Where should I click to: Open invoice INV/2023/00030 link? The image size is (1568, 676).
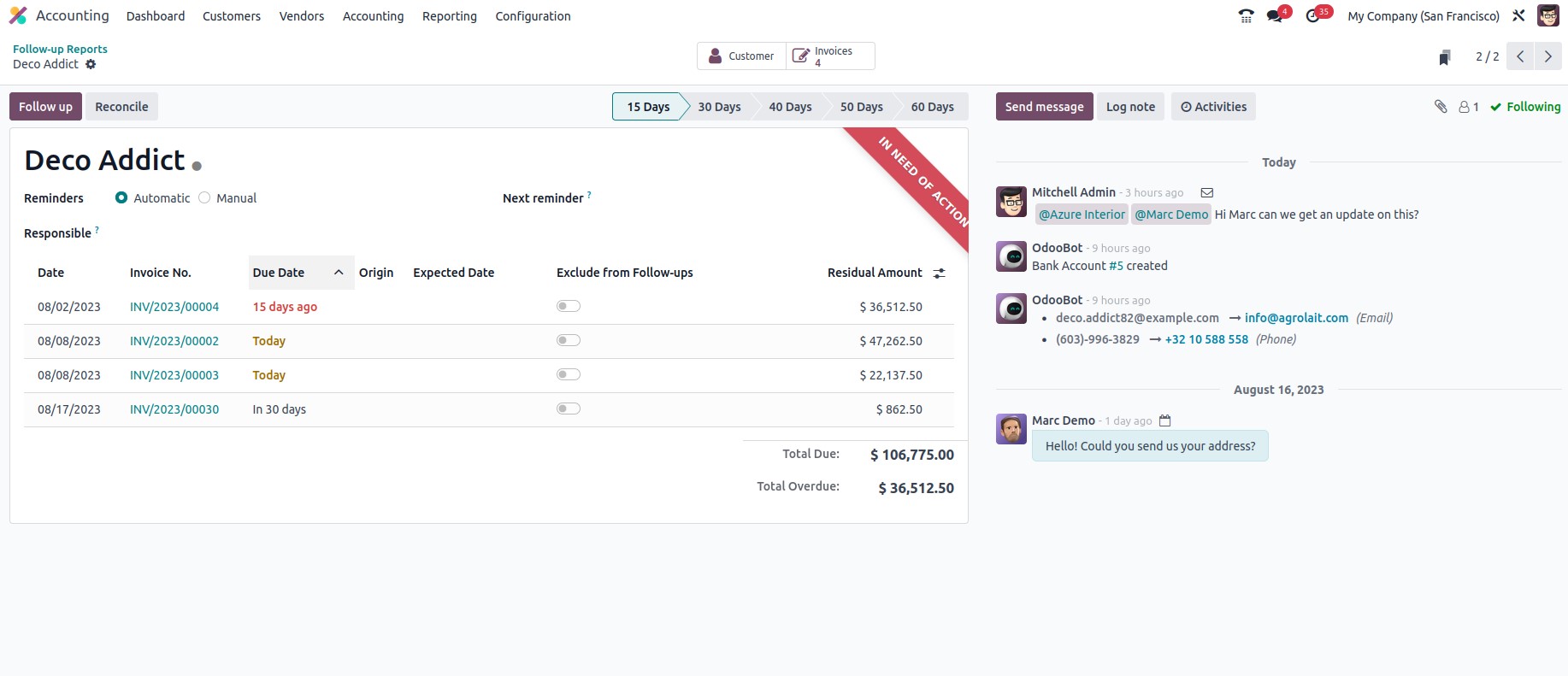pos(174,409)
